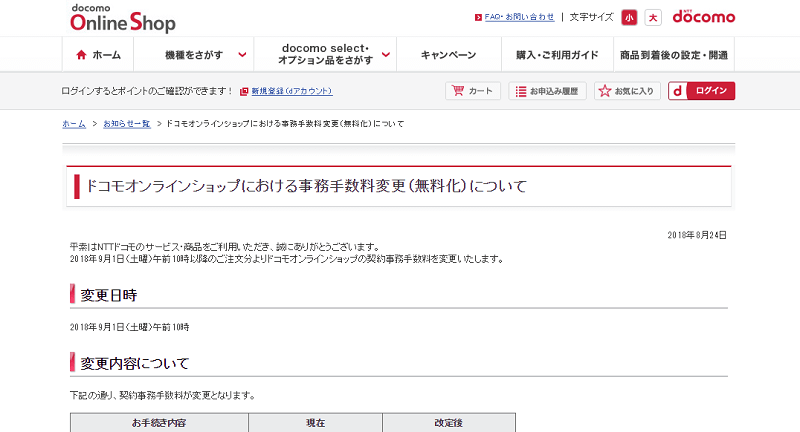
Task: Click the 変更内容について section heading
Action: 135,364
